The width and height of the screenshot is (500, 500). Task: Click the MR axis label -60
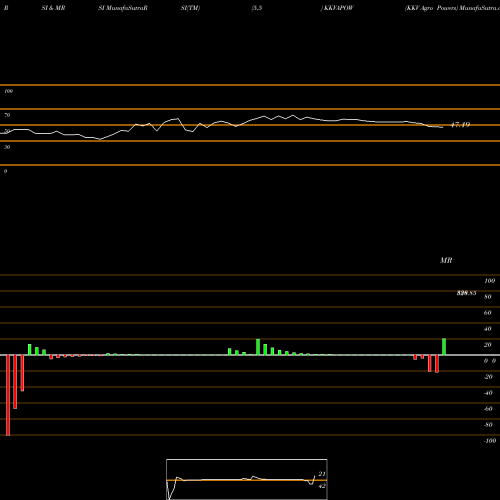pos(488,409)
